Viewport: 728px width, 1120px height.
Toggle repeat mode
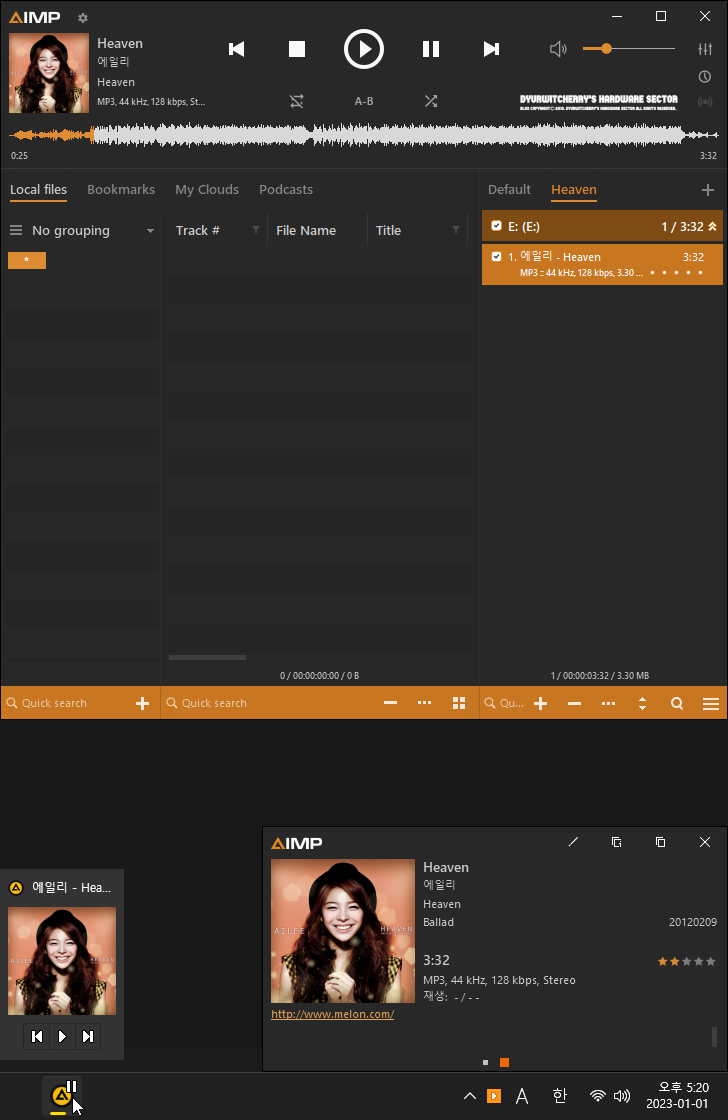click(296, 101)
